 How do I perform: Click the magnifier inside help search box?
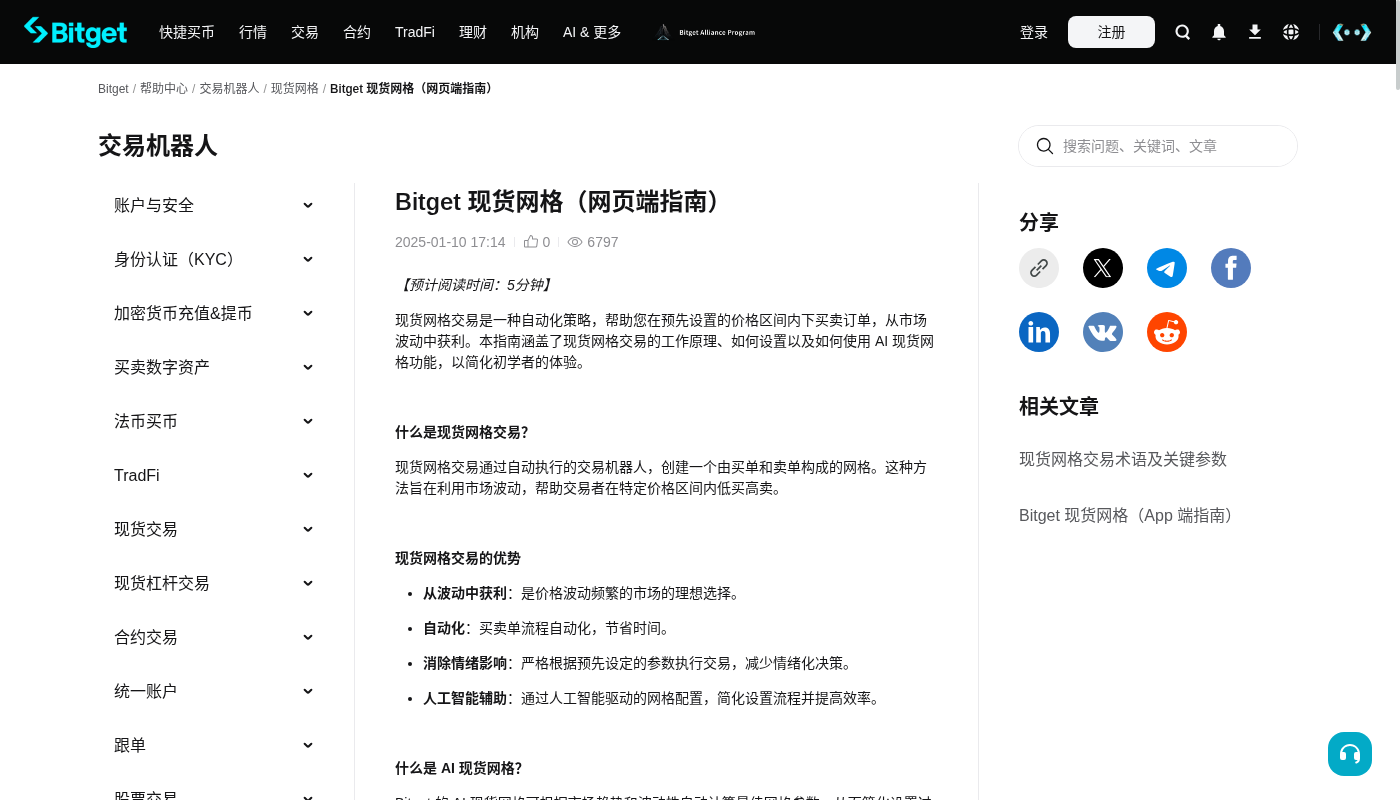1045,146
